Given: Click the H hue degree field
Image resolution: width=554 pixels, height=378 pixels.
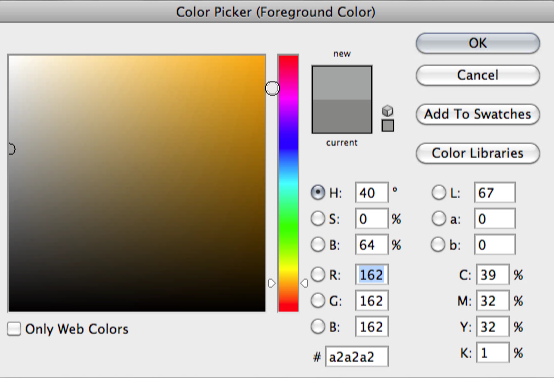Looking at the screenshot, I should click(x=372, y=193).
